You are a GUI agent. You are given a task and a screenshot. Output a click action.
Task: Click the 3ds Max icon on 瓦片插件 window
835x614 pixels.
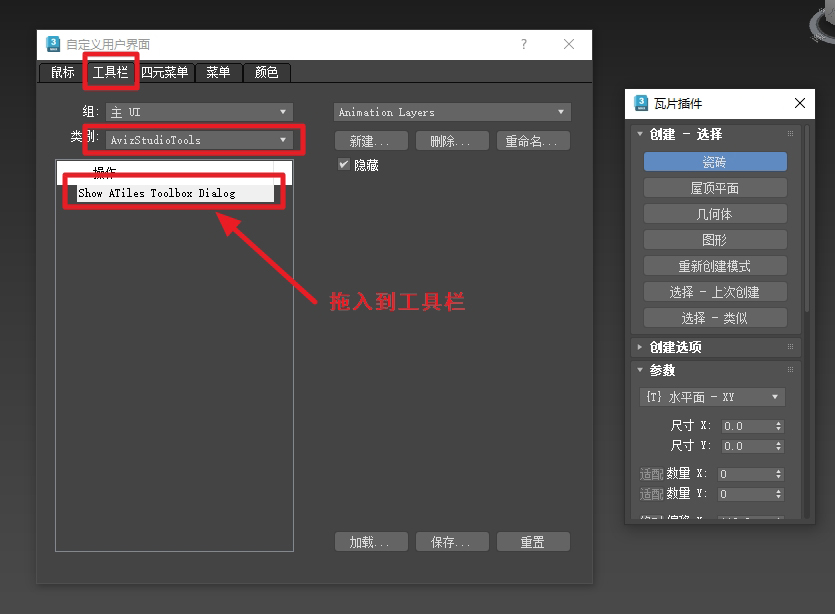tap(641, 103)
